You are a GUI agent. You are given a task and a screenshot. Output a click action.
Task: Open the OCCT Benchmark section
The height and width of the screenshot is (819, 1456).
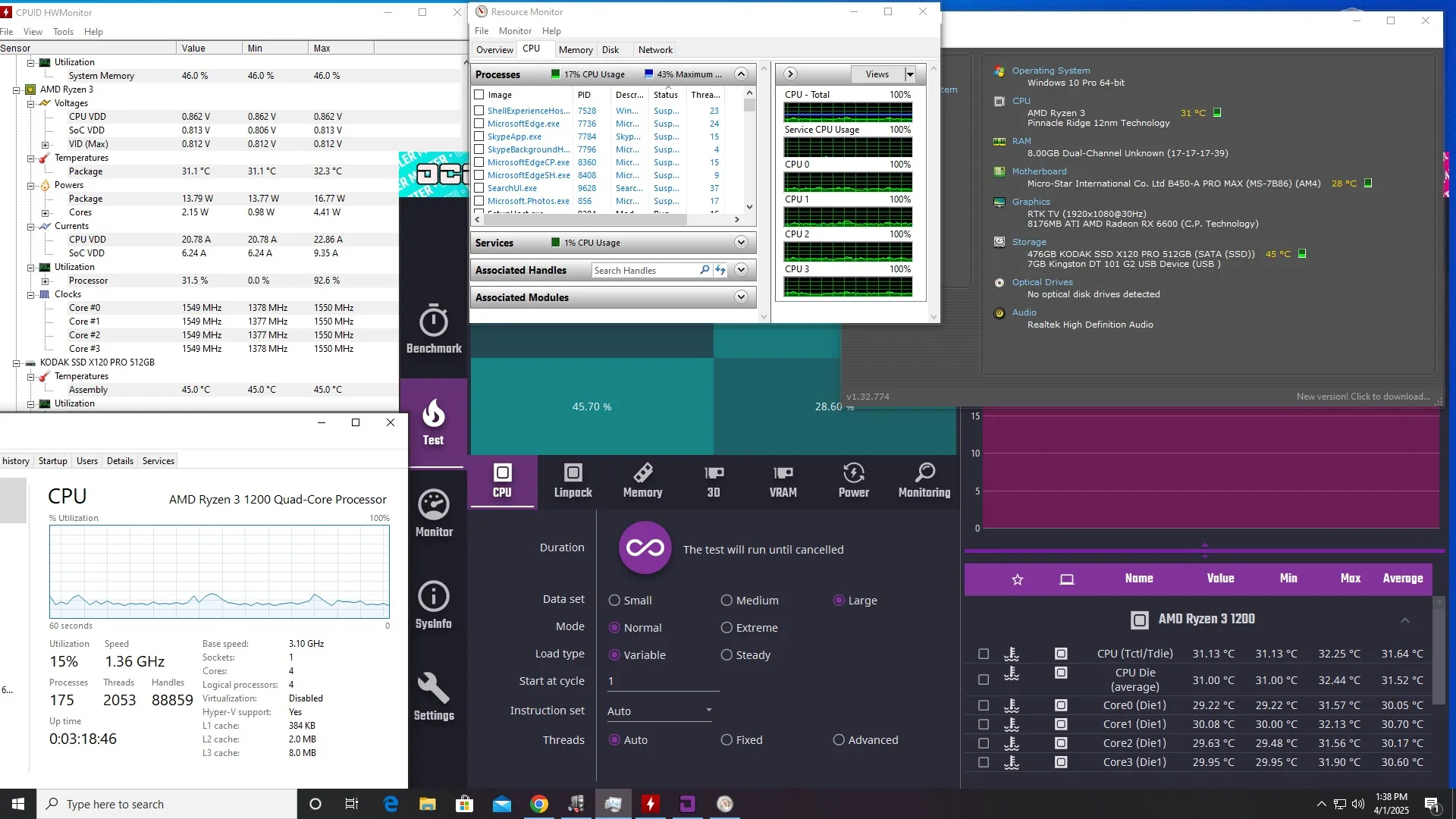point(434,330)
